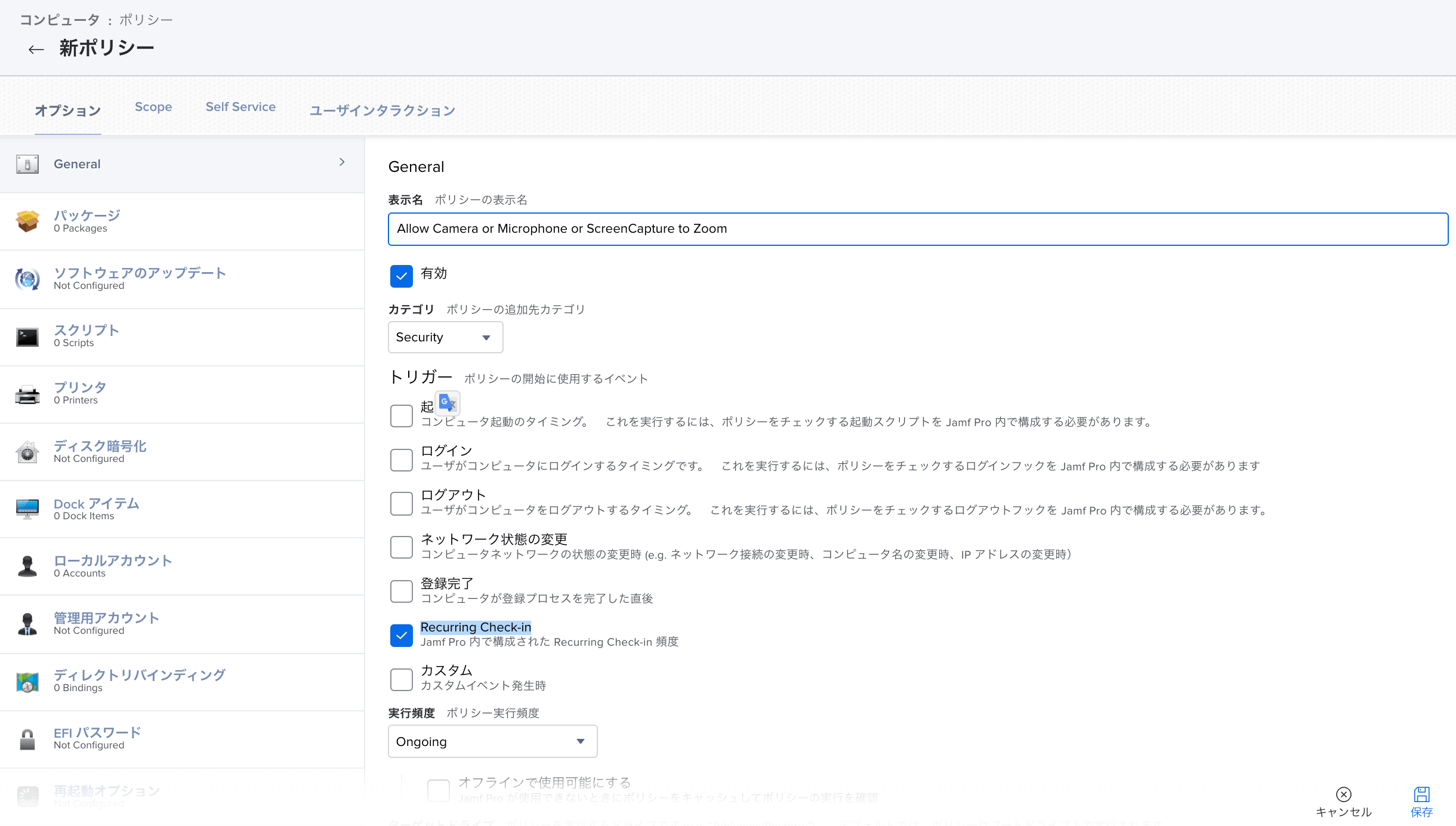This screenshot has height=826, width=1456.
Task: Switch to the Self Service tab
Action: 240,107
